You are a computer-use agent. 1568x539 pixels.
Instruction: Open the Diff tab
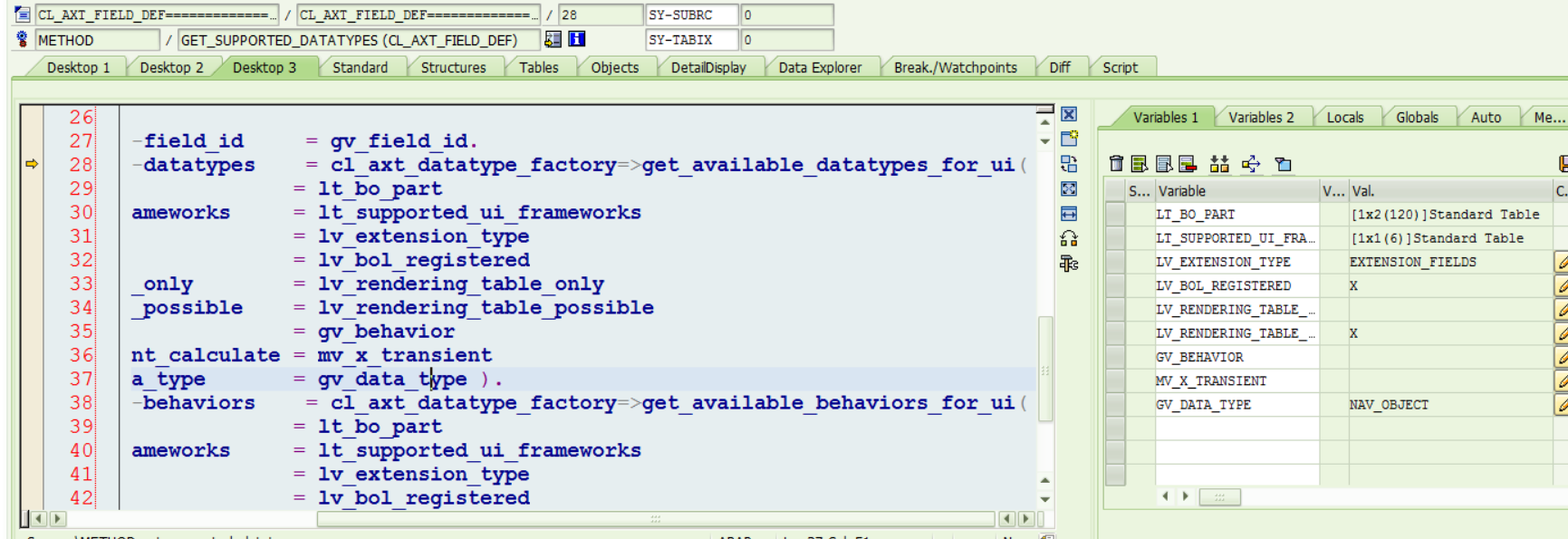tap(1060, 67)
